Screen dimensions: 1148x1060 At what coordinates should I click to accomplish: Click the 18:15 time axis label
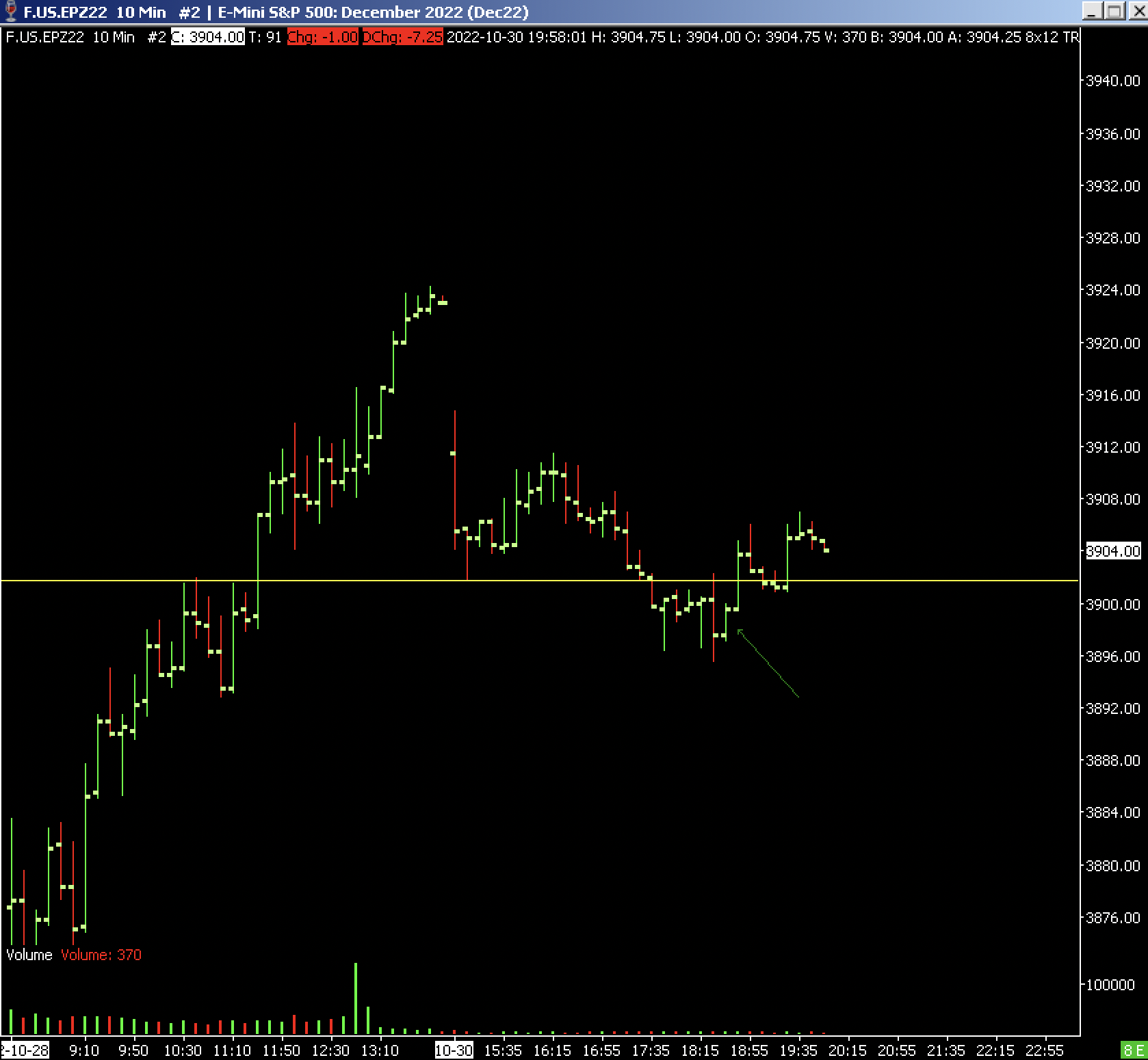[x=700, y=1050]
